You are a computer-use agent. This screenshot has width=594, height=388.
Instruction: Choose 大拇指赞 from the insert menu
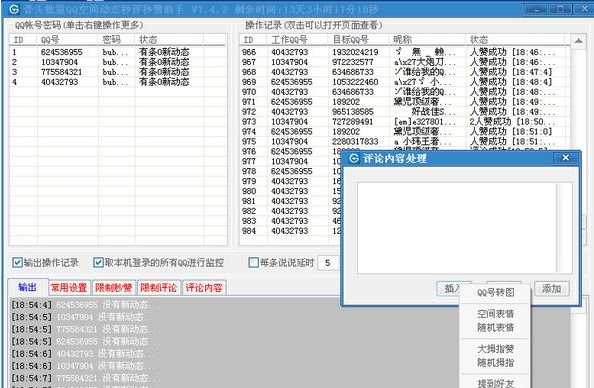496,349
